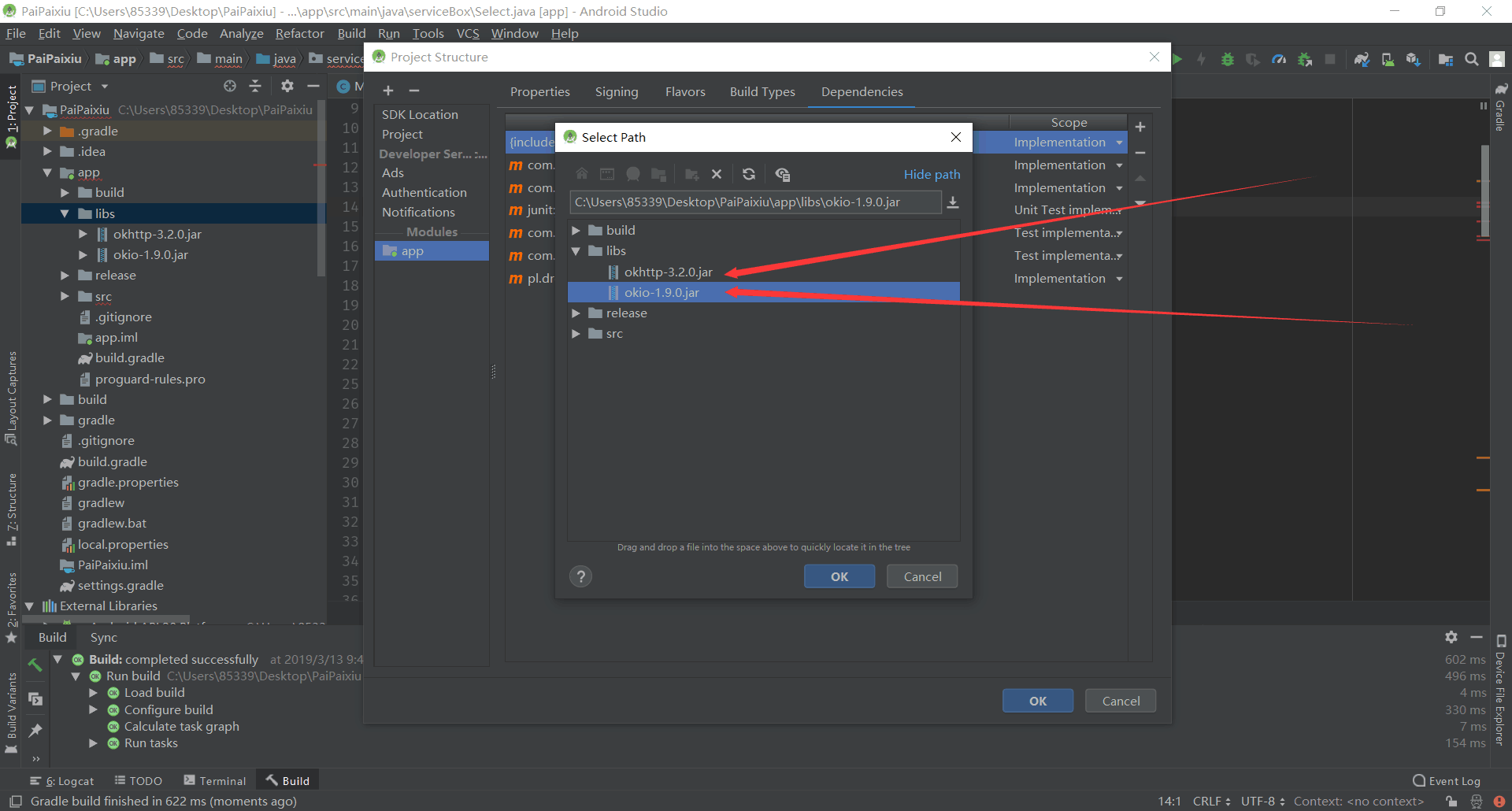This screenshot has height=811, width=1512.
Task: Click the delete X icon in Select Path
Action: click(x=717, y=174)
